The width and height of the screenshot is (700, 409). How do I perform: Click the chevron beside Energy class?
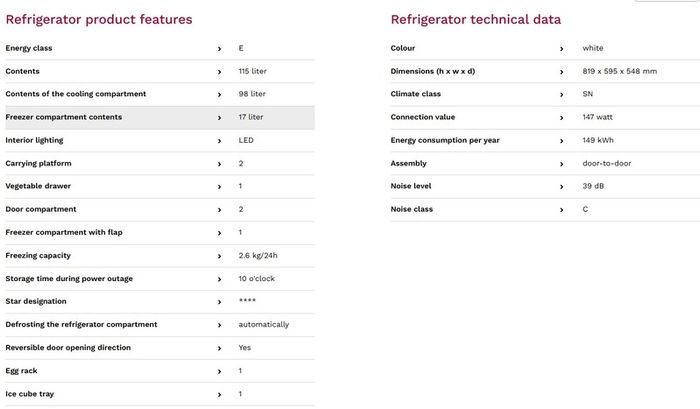(219, 49)
